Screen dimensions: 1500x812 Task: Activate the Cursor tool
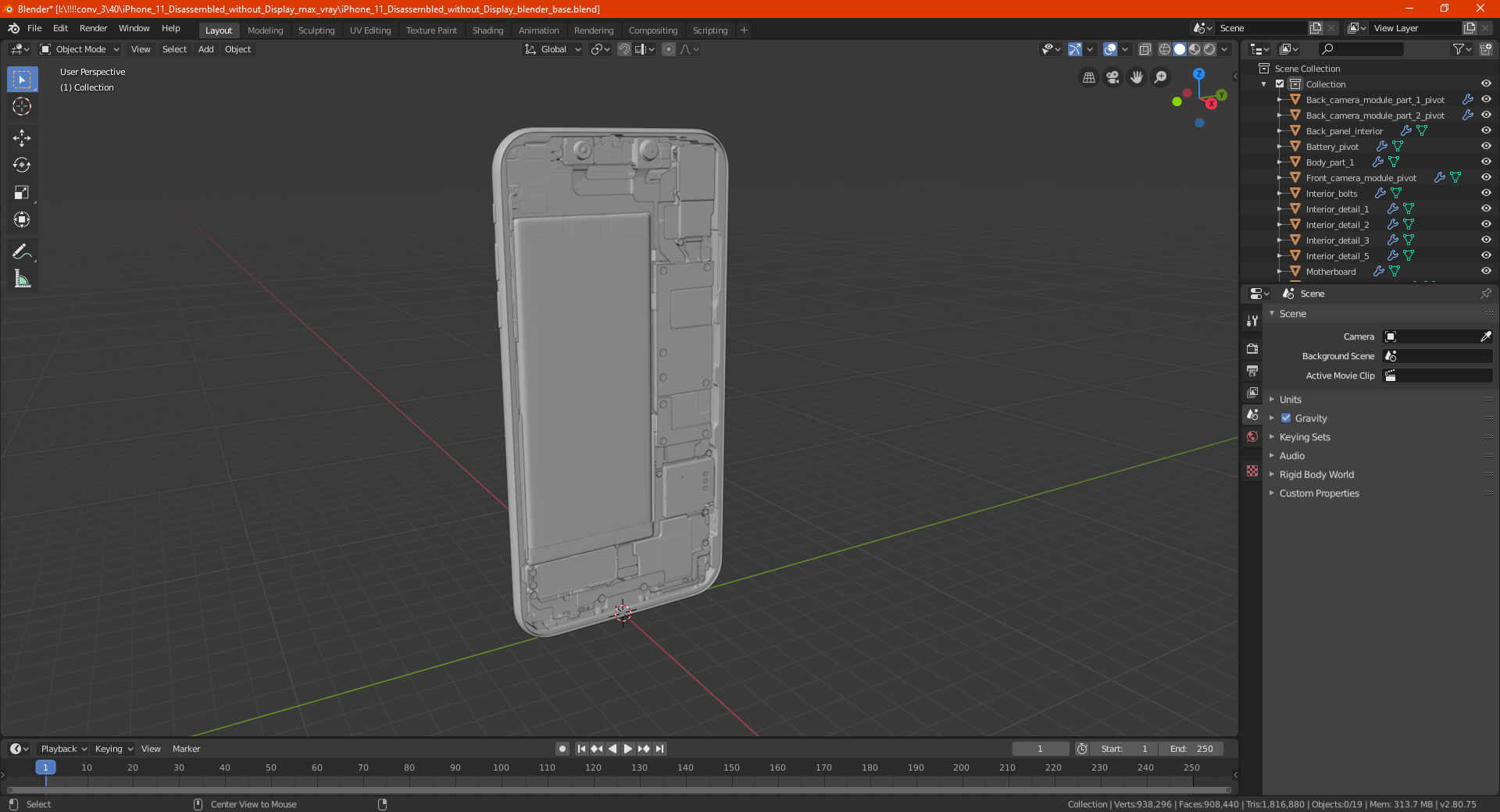pos(22,107)
